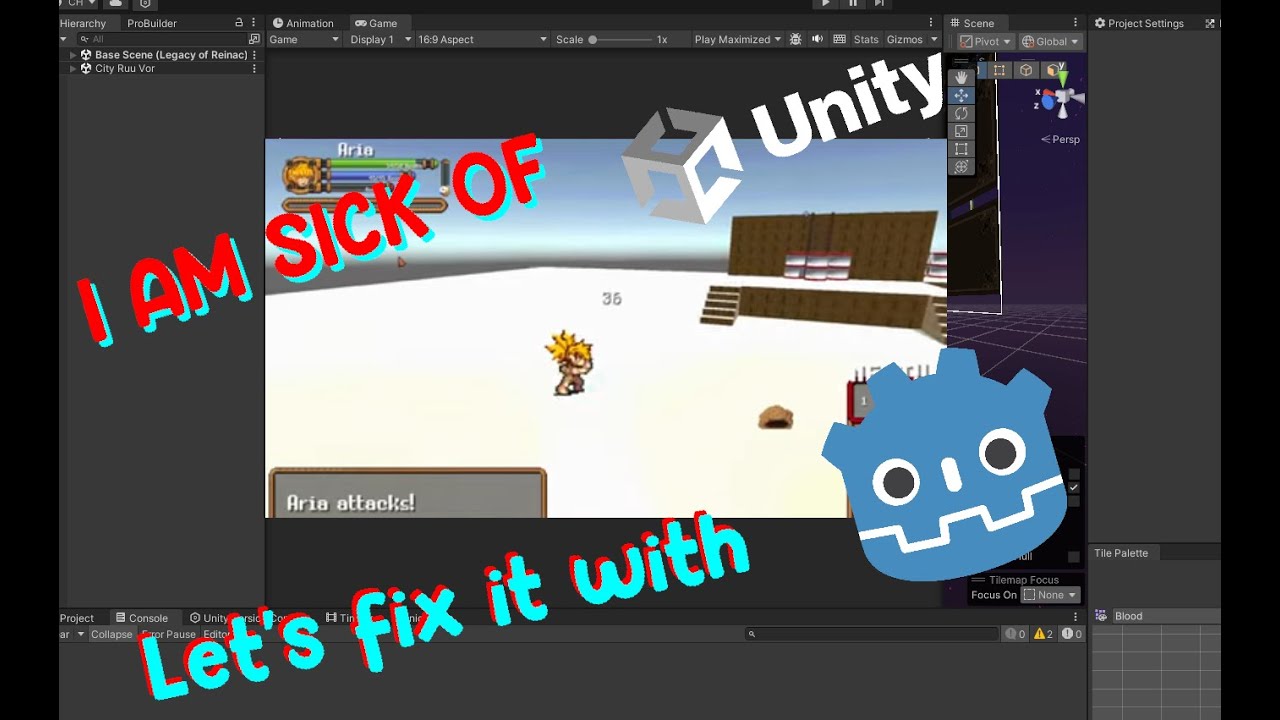The width and height of the screenshot is (1280, 720).
Task: Open the 16:9 Aspect dropdown
Action: [482, 39]
